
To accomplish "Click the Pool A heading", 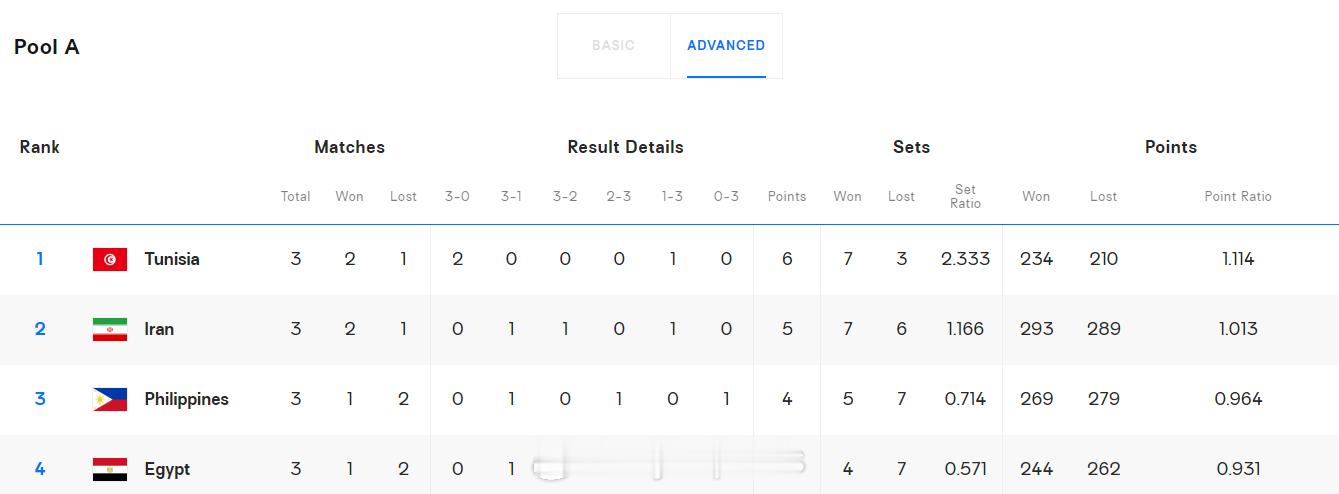I will pos(47,47).
